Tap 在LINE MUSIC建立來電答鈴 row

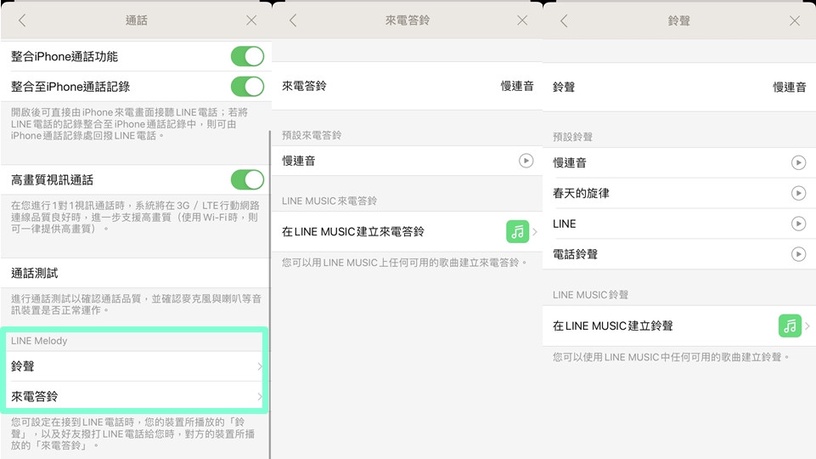407,232
